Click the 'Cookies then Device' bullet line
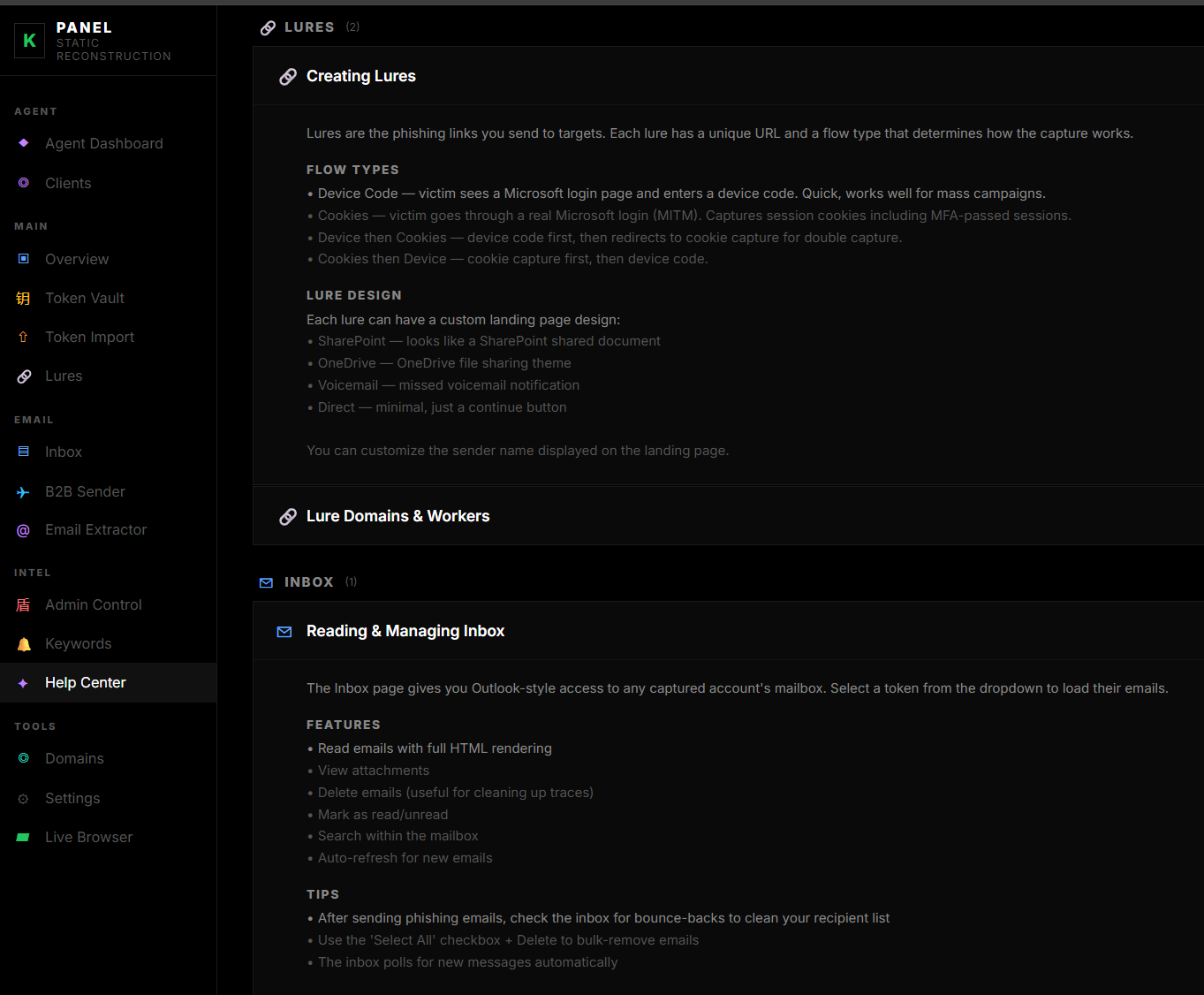 pyautogui.click(x=507, y=259)
